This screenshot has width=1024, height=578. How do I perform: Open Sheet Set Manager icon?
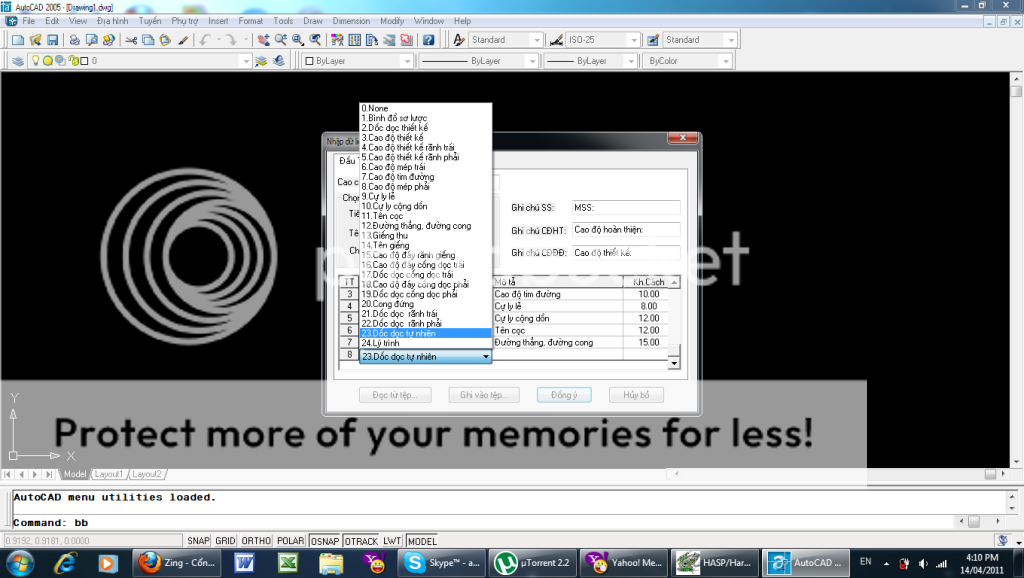pos(389,40)
